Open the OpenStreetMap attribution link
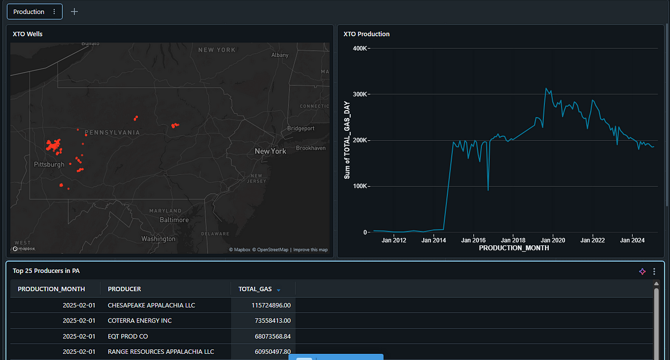The width and height of the screenshot is (670, 360). (270, 250)
